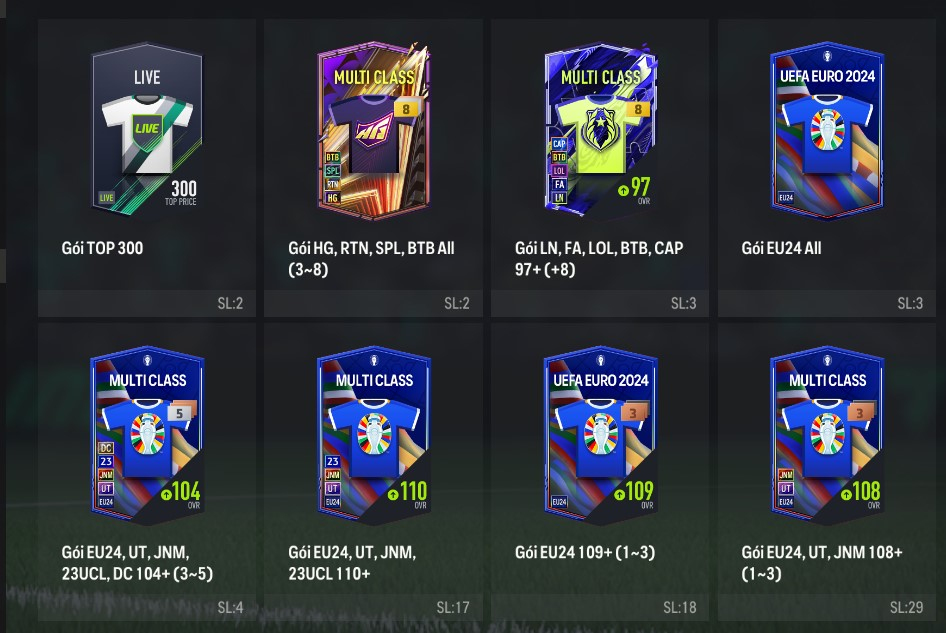
Task: Click the Gói EU24 All title
Action: (x=781, y=248)
